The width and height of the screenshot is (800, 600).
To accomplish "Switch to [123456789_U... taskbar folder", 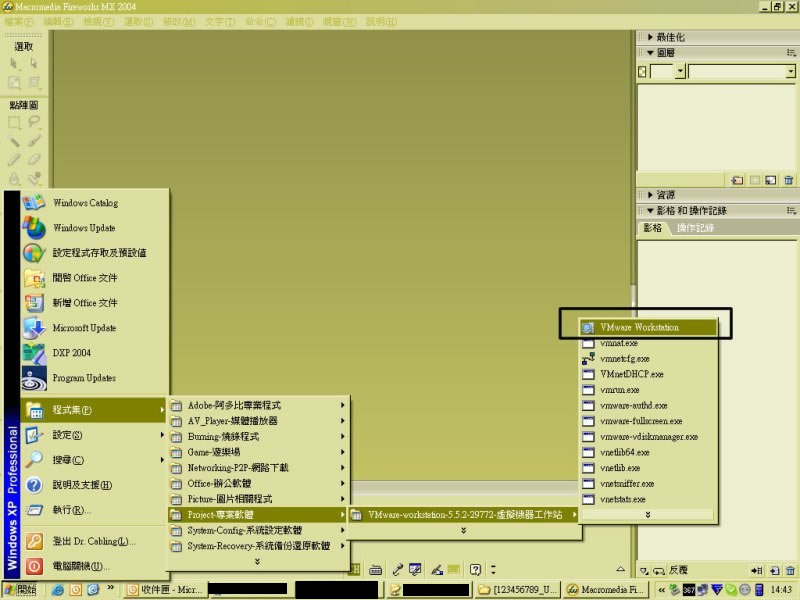I will [518, 590].
